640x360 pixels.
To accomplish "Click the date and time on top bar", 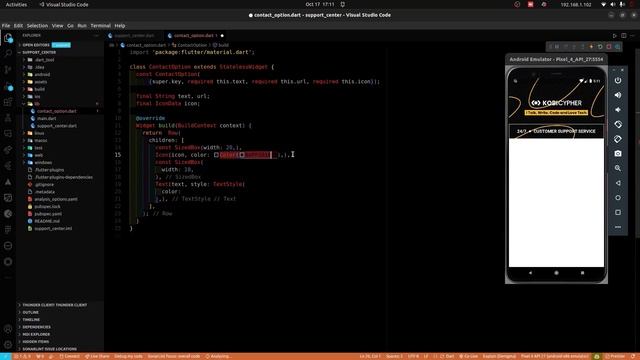I will tap(320, 4).
